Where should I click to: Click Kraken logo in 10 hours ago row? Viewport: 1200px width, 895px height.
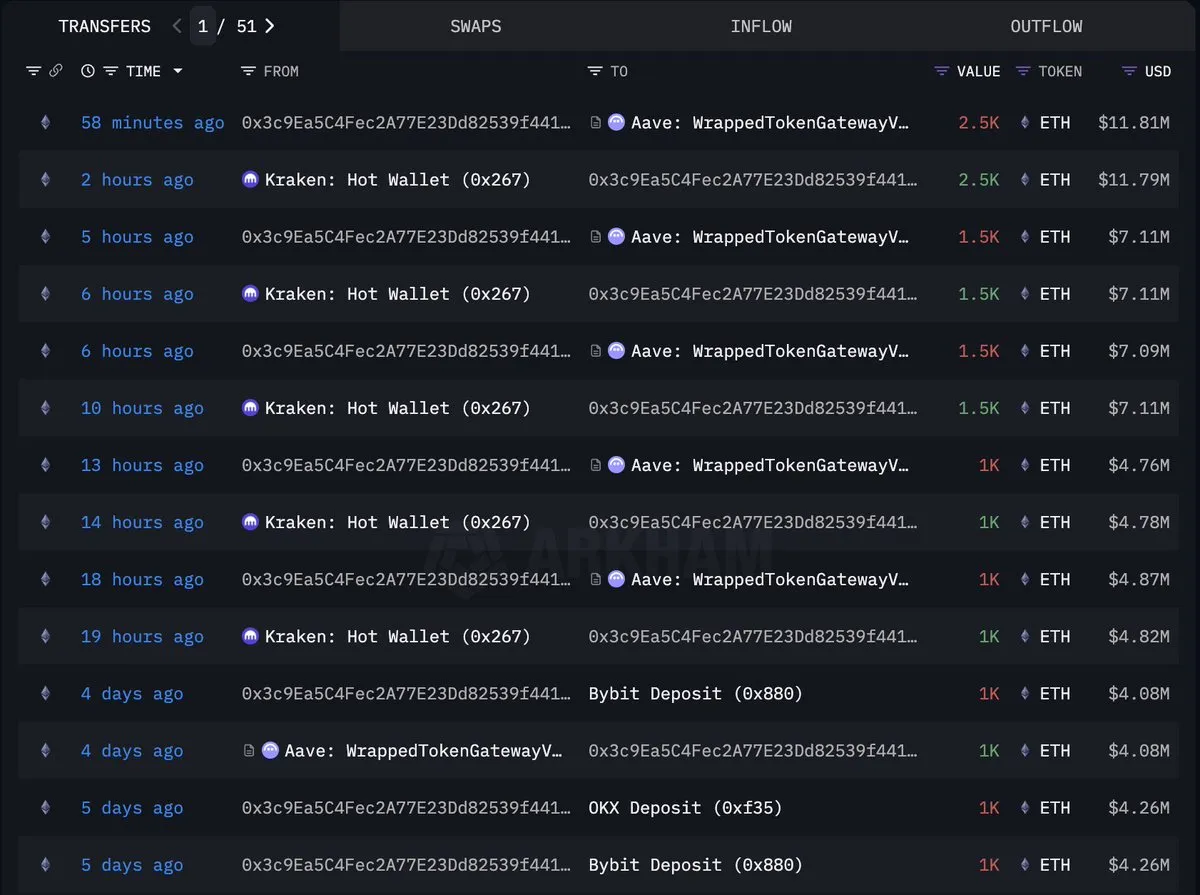[250, 408]
